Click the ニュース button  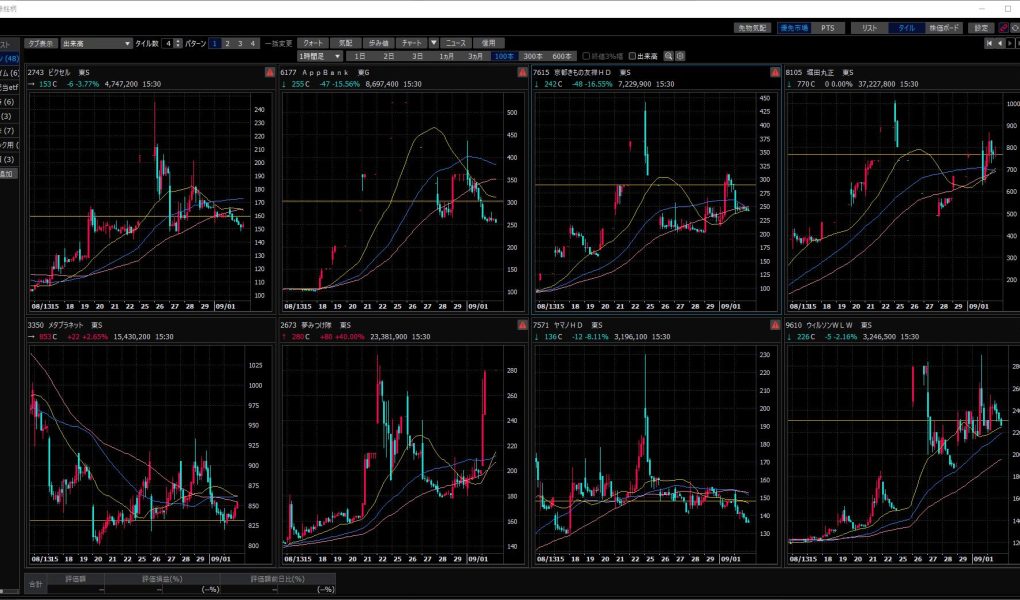click(x=455, y=44)
